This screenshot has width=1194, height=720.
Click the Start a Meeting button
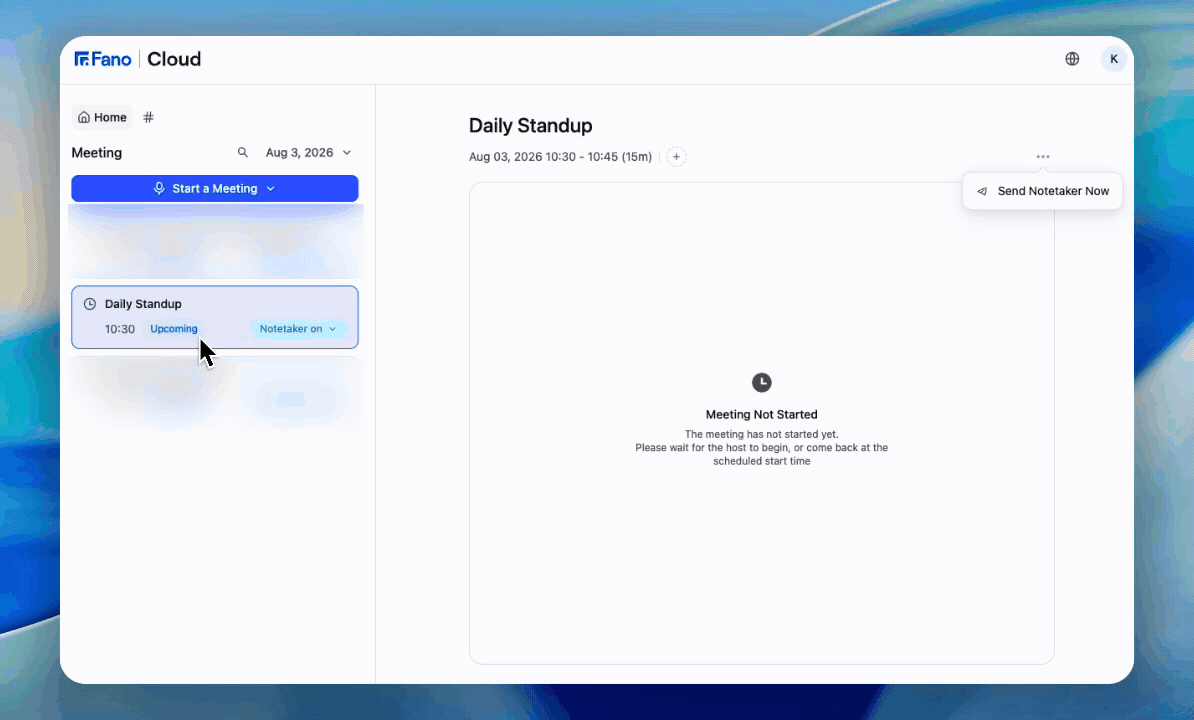pyautogui.click(x=215, y=189)
